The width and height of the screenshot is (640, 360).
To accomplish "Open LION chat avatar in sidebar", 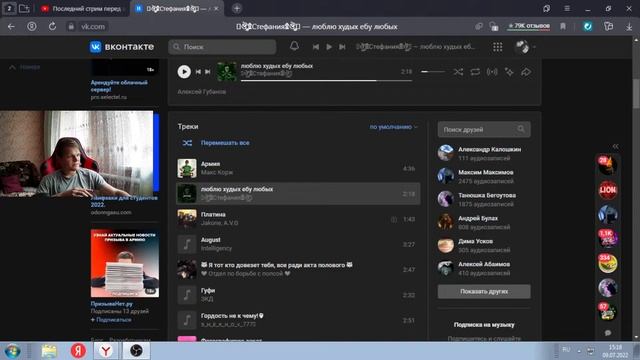I will tap(607, 190).
